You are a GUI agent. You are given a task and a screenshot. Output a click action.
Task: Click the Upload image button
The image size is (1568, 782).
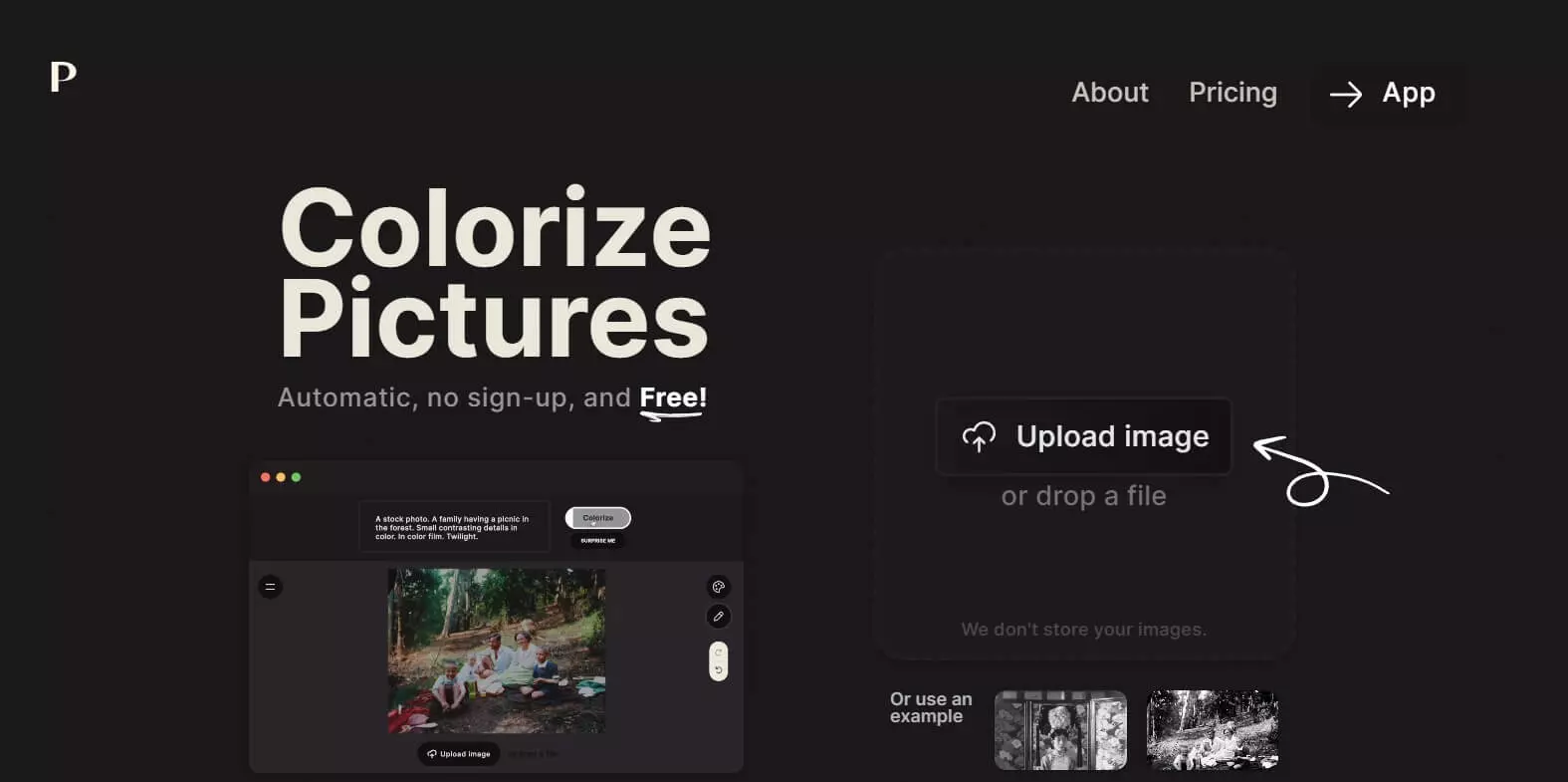click(1083, 436)
